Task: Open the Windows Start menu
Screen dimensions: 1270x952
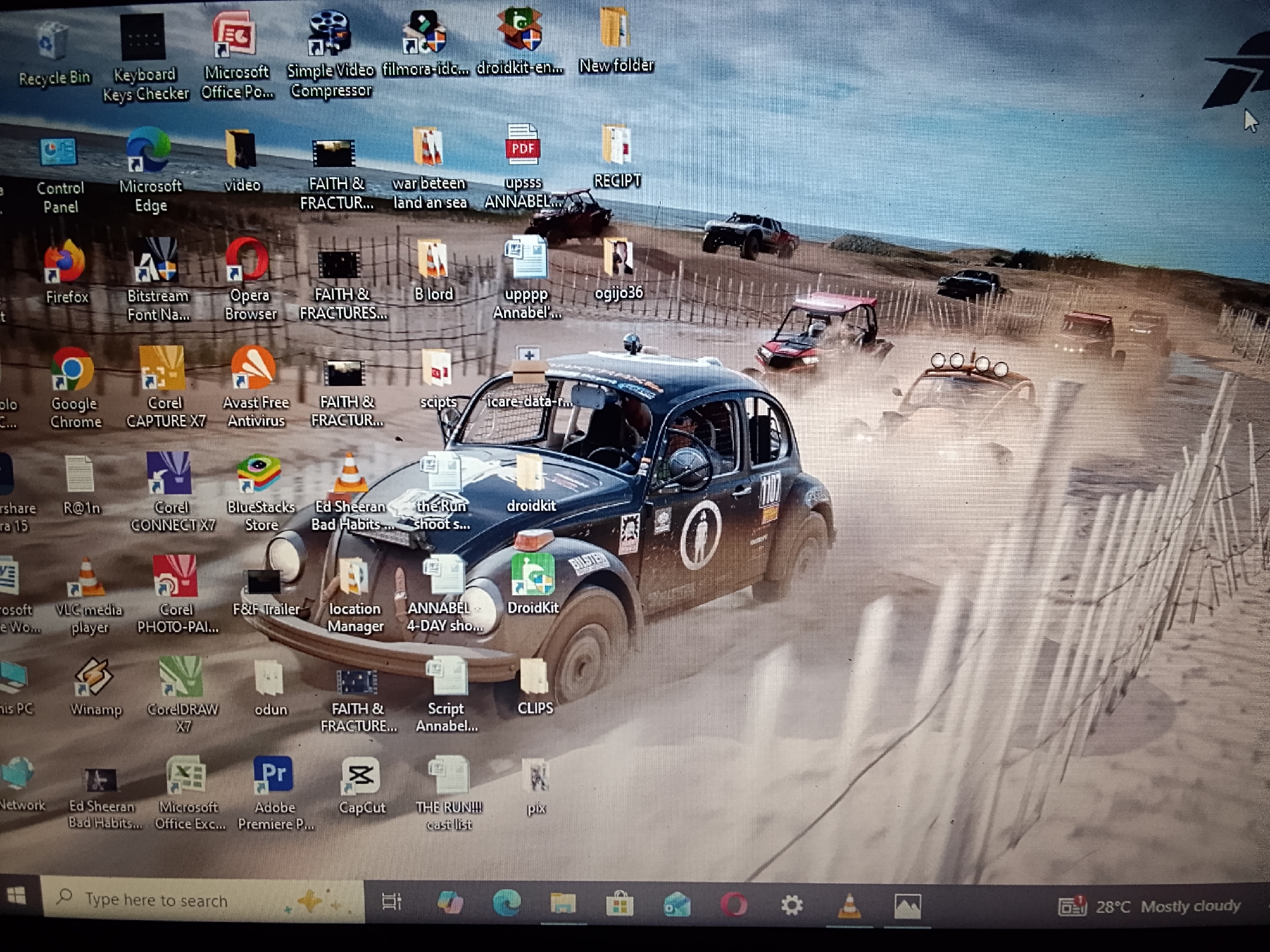Action: point(17,897)
